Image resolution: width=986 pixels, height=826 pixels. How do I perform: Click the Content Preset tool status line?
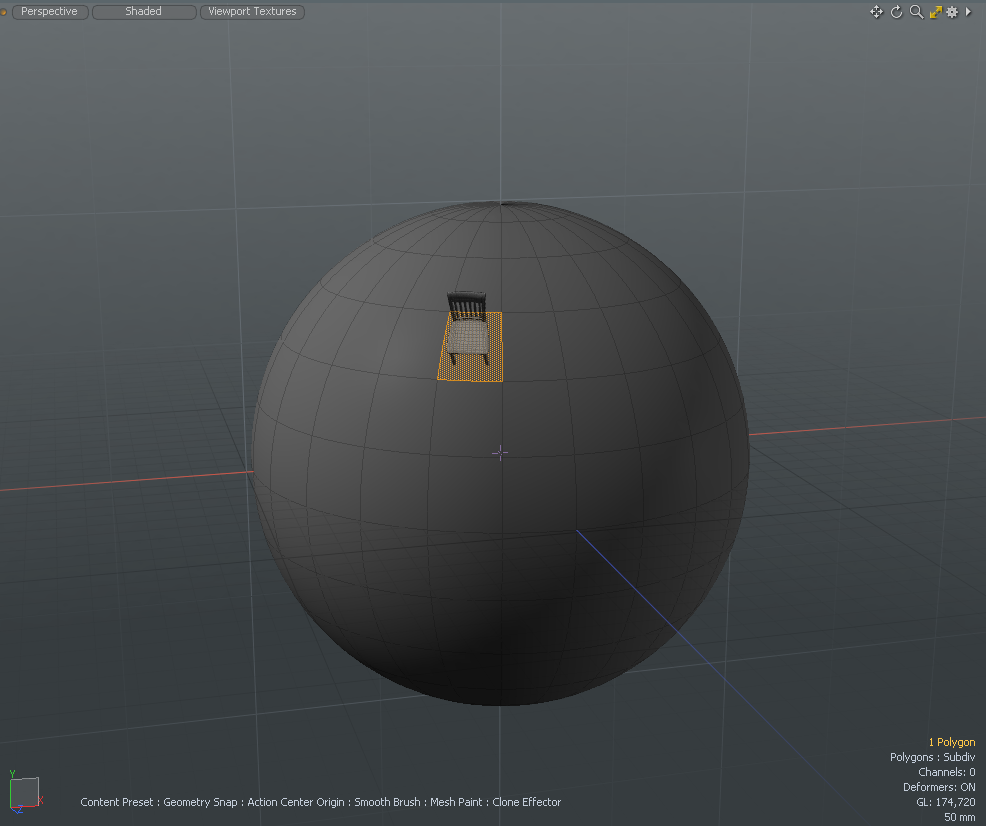tap(320, 802)
